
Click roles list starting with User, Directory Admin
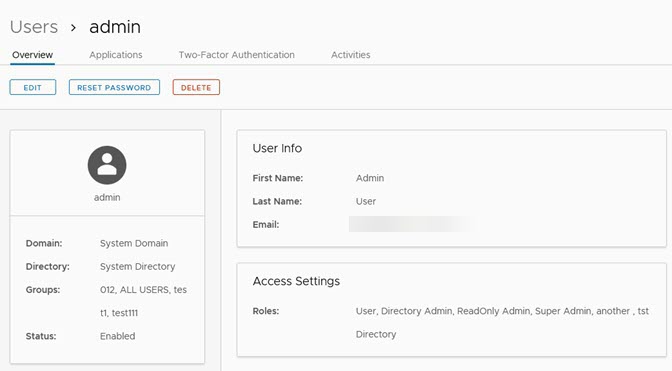502,323
